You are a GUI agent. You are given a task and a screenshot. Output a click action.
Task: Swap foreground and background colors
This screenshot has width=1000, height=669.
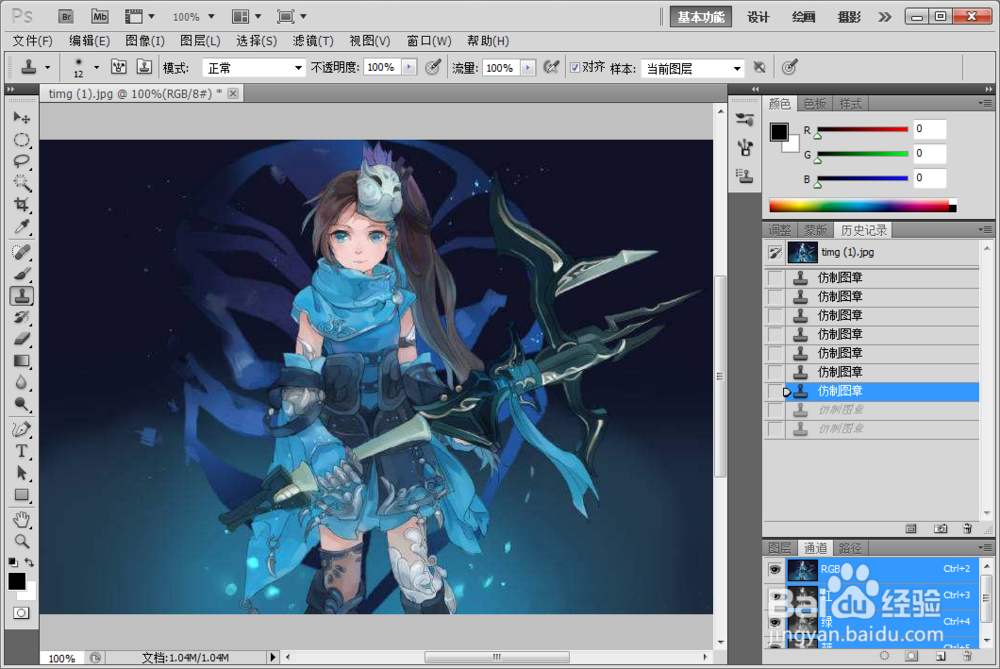coord(29,562)
